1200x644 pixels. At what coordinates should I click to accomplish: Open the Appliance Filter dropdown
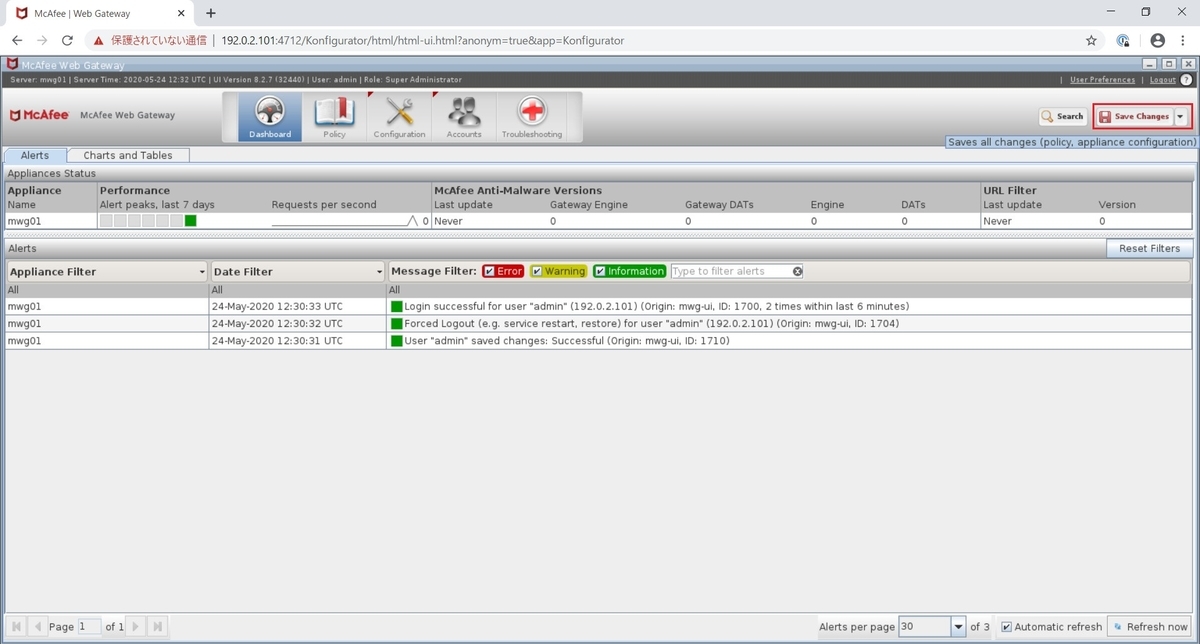pyautogui.click(x=106, y=271)
